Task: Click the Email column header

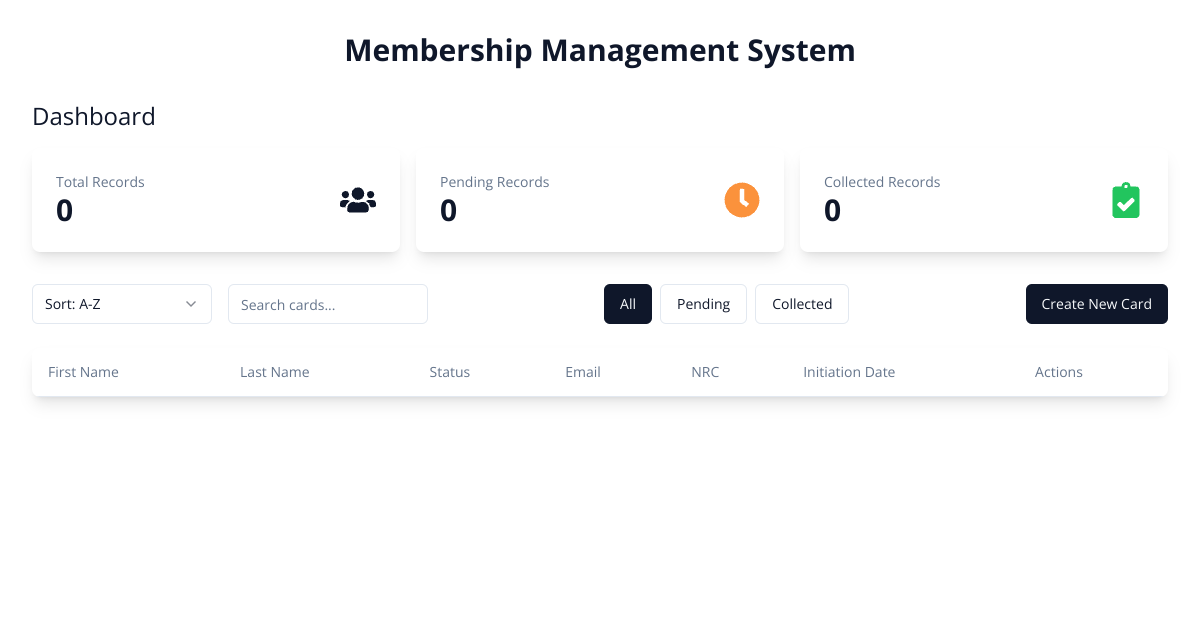Action: [x=583, y=372]
